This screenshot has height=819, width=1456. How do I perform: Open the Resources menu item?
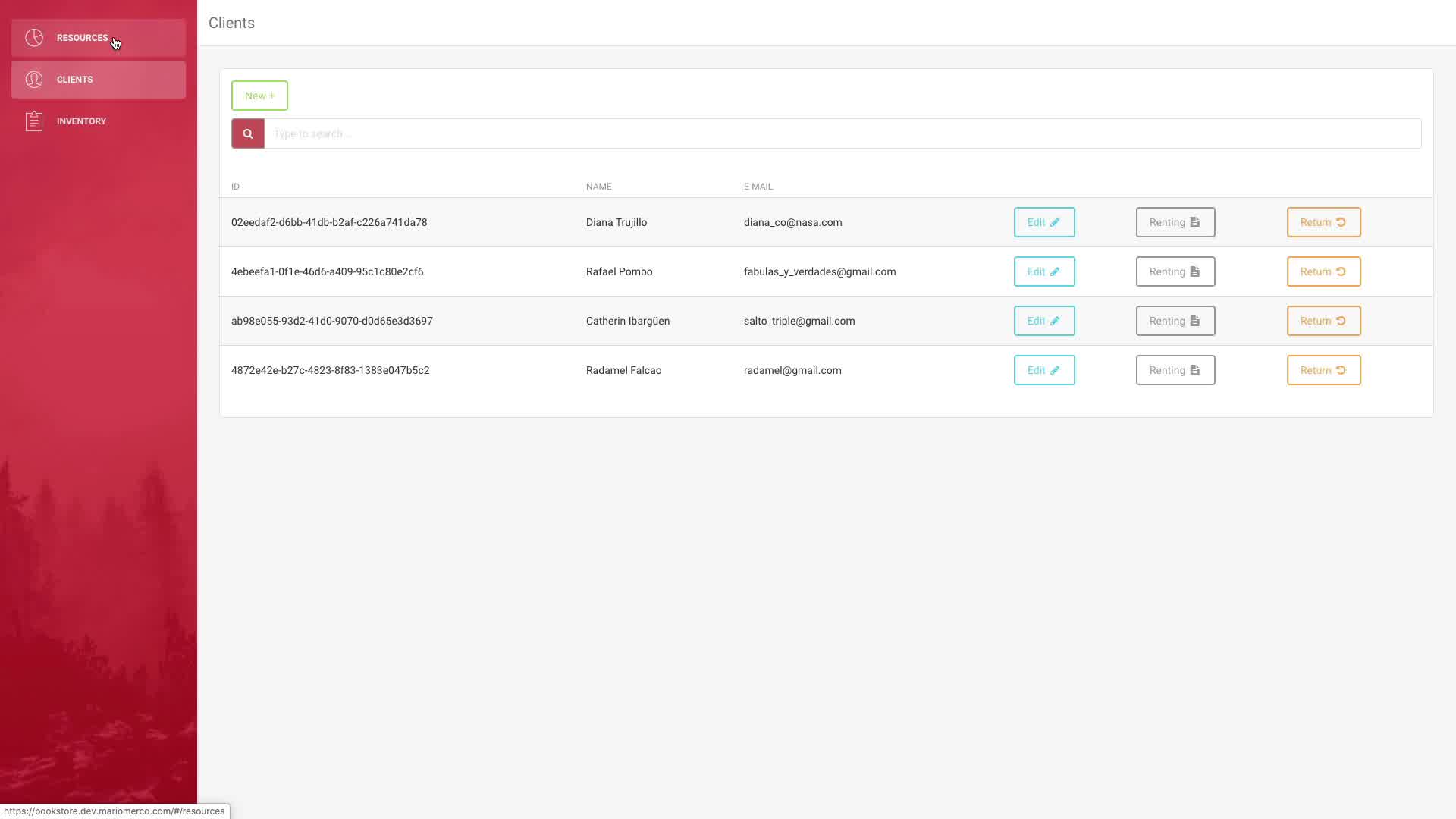[82, 38]
